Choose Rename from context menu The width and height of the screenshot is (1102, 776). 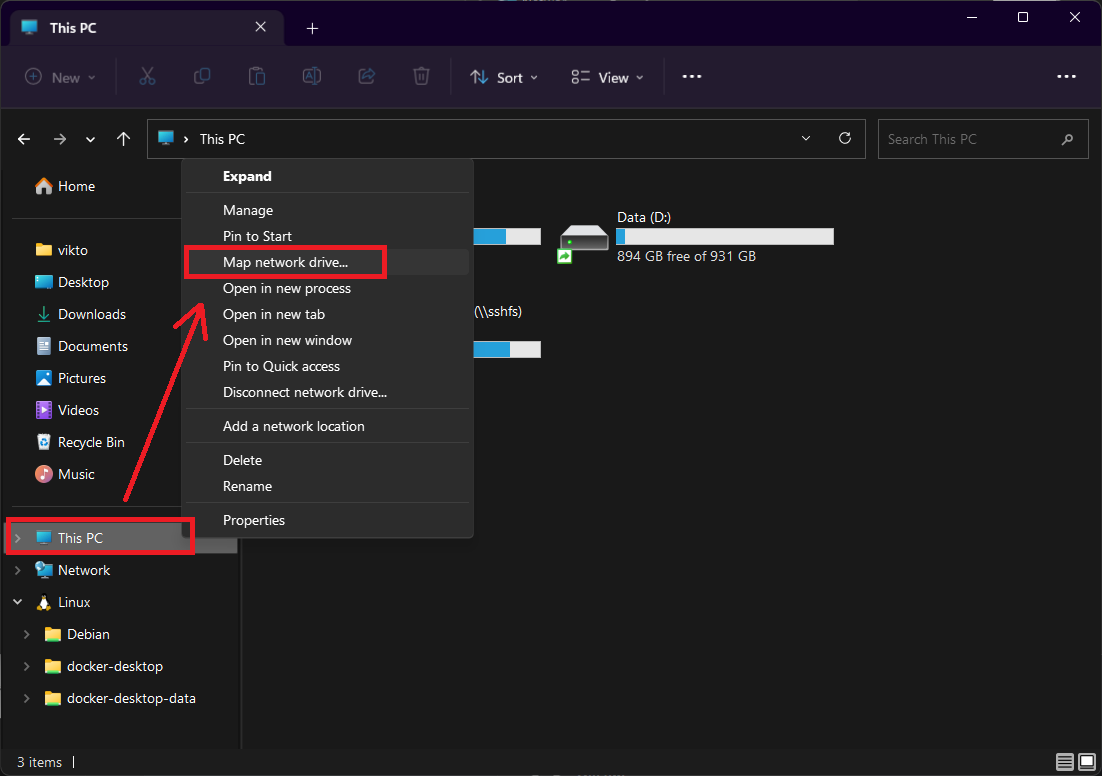[x=328, y=486]
